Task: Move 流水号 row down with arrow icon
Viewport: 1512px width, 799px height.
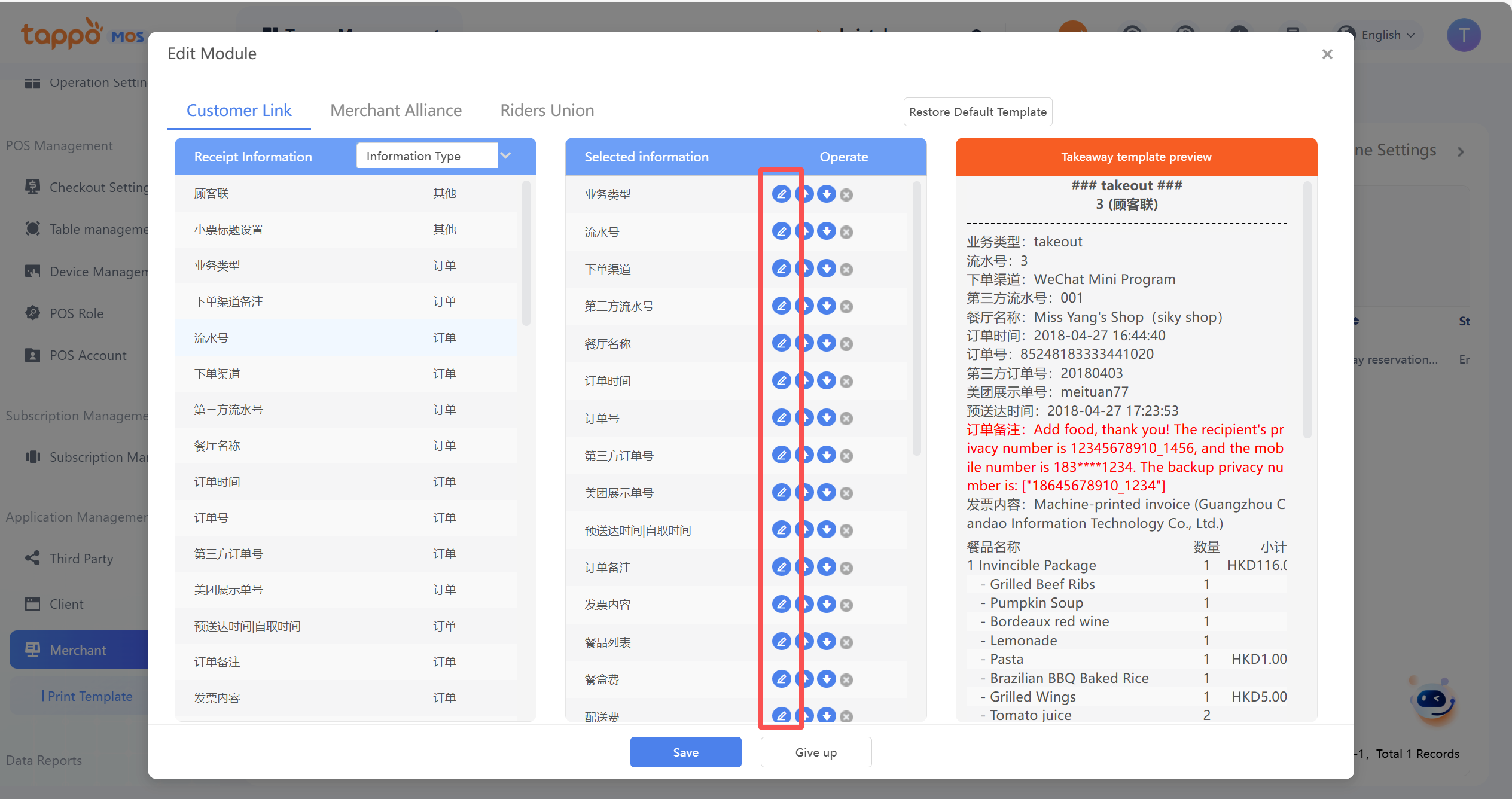Action: pos(827,231)
